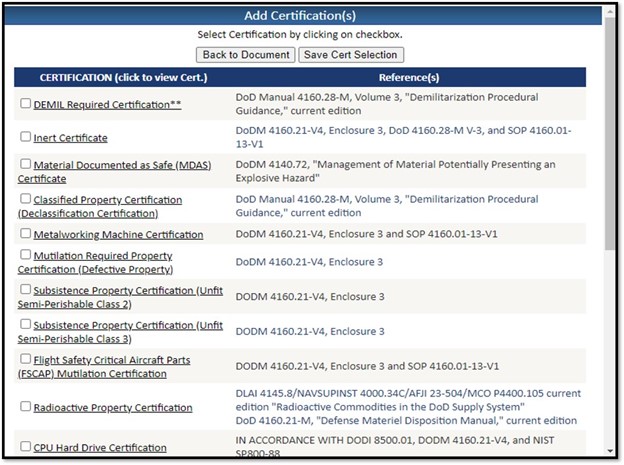The height and width of the screenshot is (465, 624).
Task: Check the Flight Safety Critical Aircraft Parts checkbox
Action: [x=26, y=359]
